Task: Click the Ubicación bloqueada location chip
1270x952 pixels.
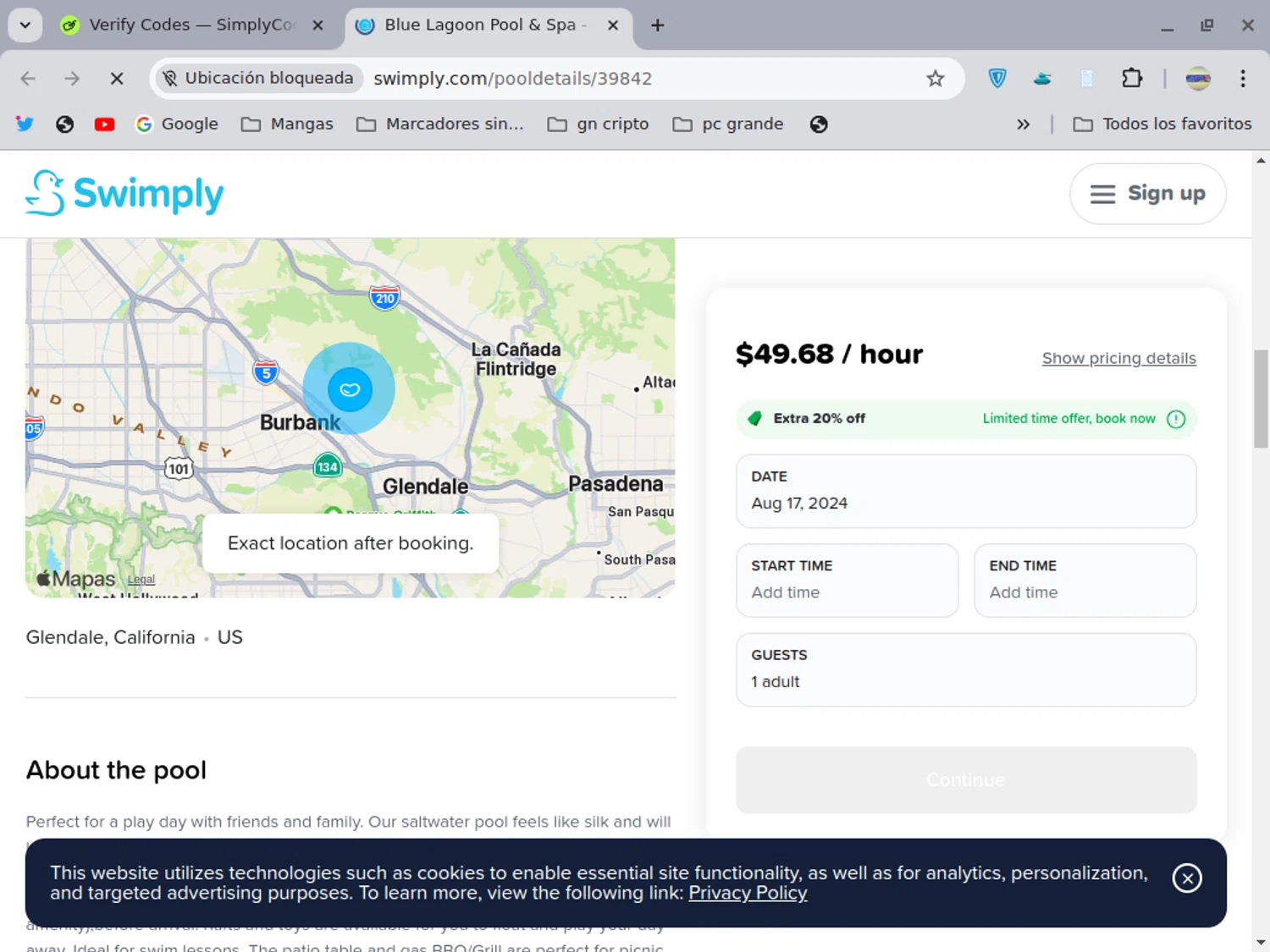Action: click(257, 78)
